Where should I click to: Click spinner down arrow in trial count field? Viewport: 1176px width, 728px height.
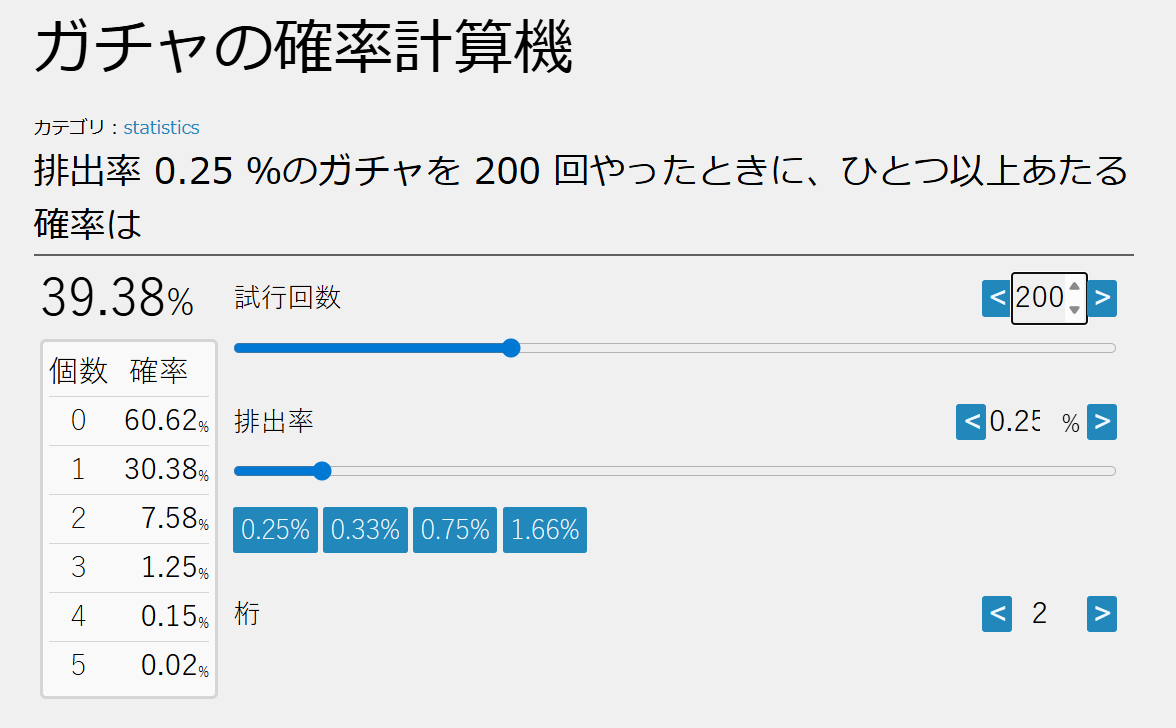1074,309
